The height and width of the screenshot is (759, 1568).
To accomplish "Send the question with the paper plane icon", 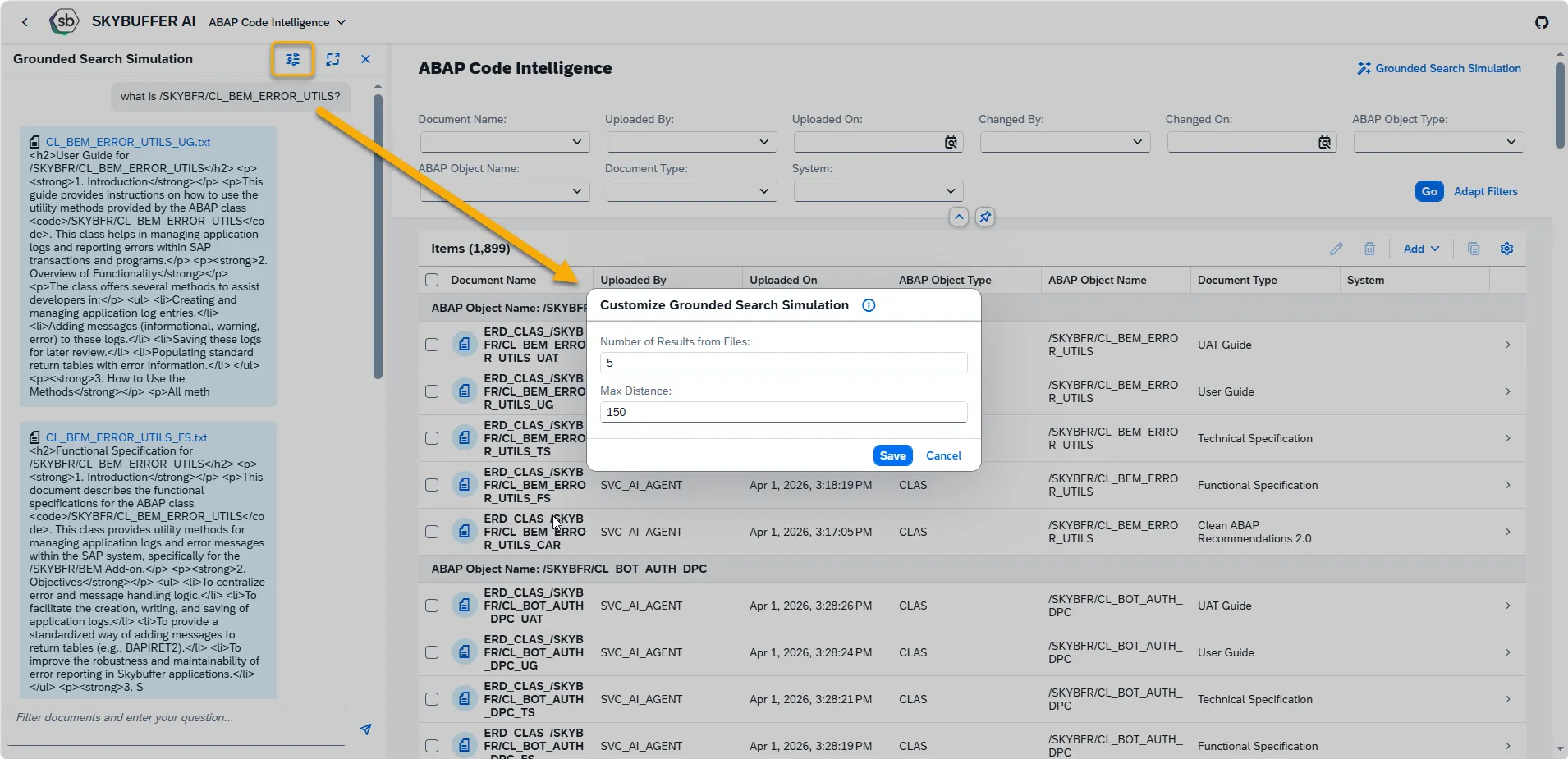I will tap(366, 729).
